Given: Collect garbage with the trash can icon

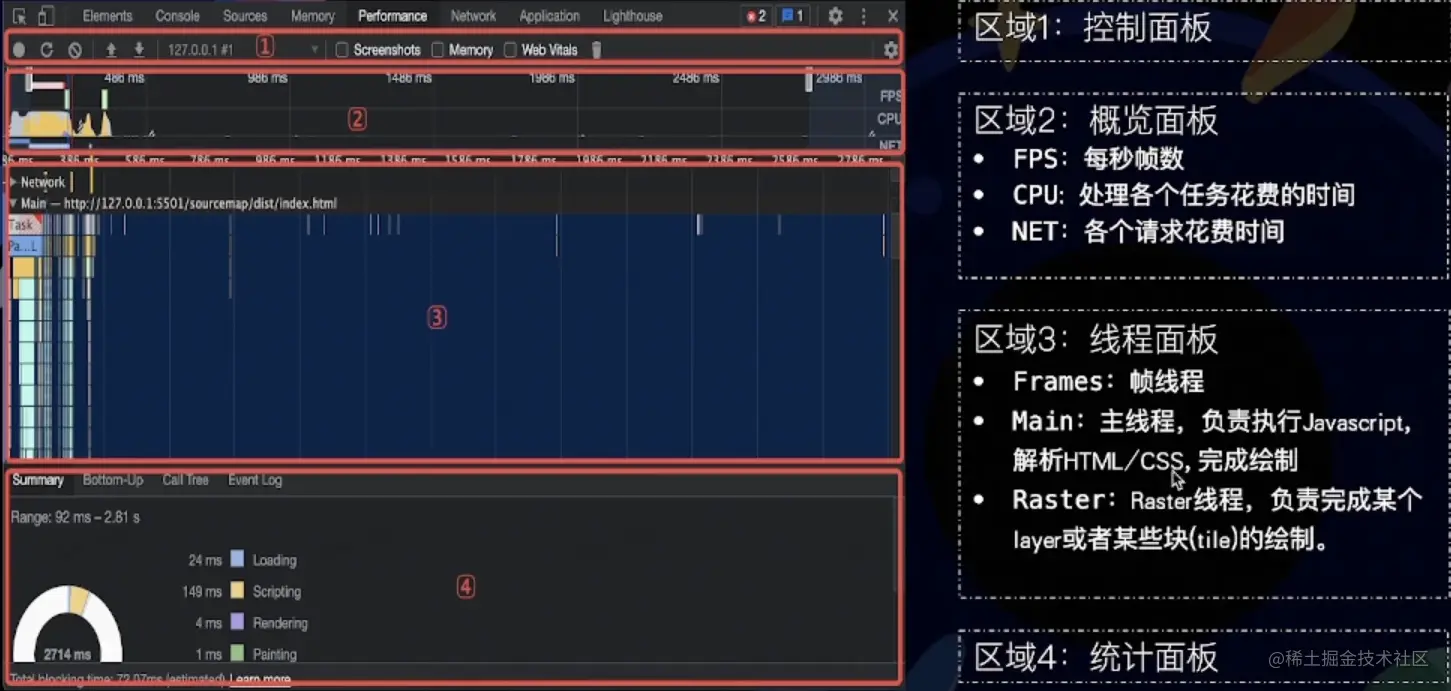Looking at the screenshot, I should (596, 49).
